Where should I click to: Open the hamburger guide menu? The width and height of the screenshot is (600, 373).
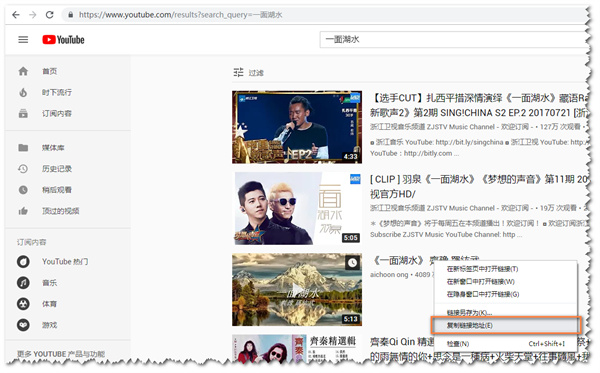click(23, 39)
